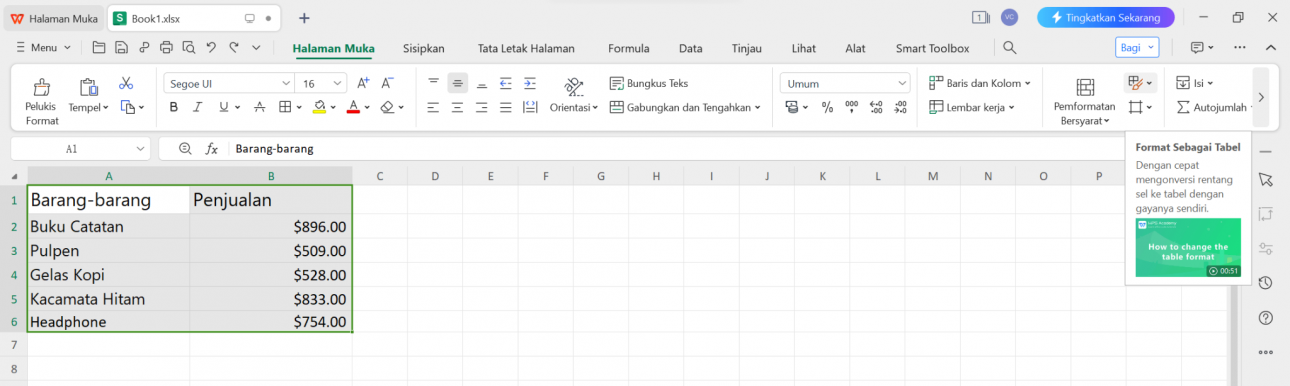This screenshot has width=1290, height=386.
Task: Expand Gabungkan dan Tengahkan dropdown
Action: click(x=757, y=107)
